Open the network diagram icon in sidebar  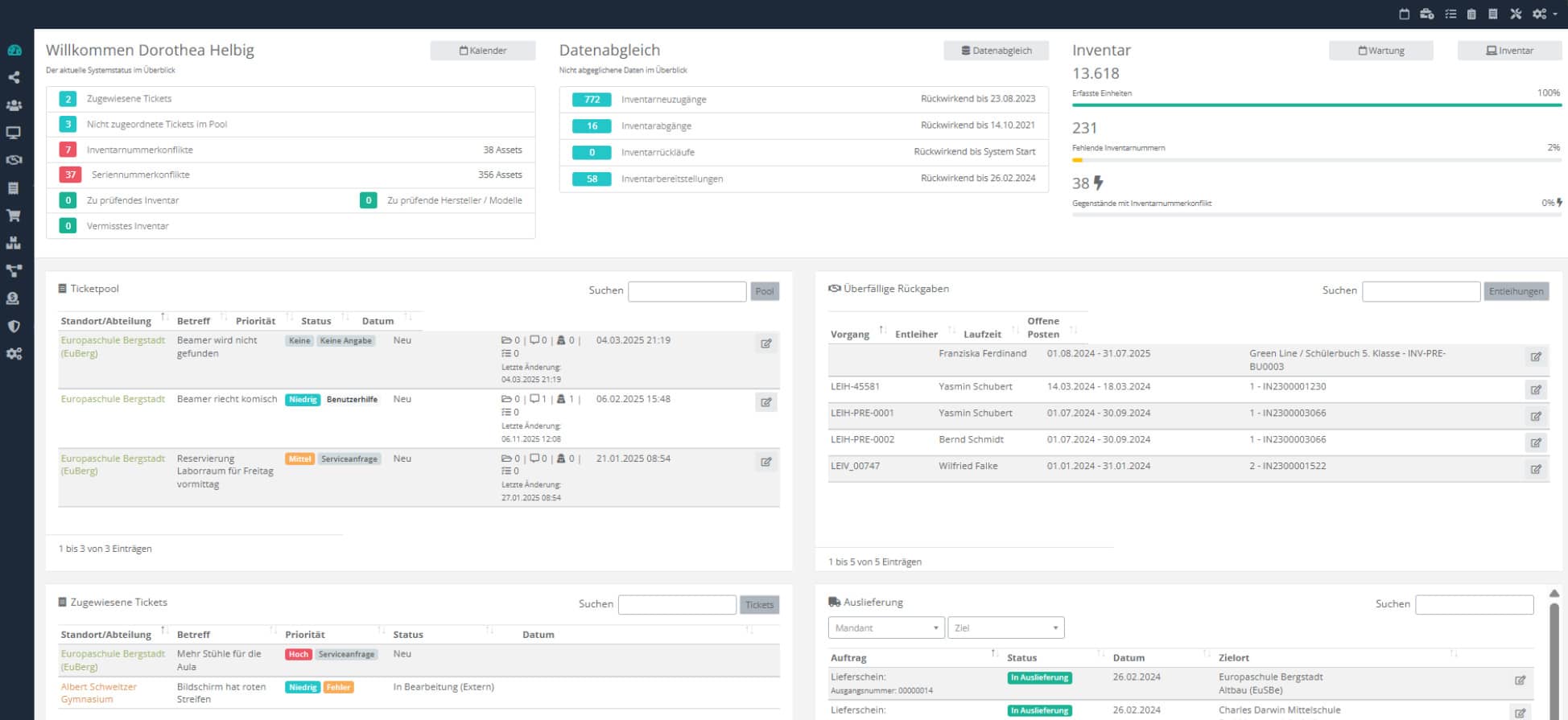click(x=14, y=270)
